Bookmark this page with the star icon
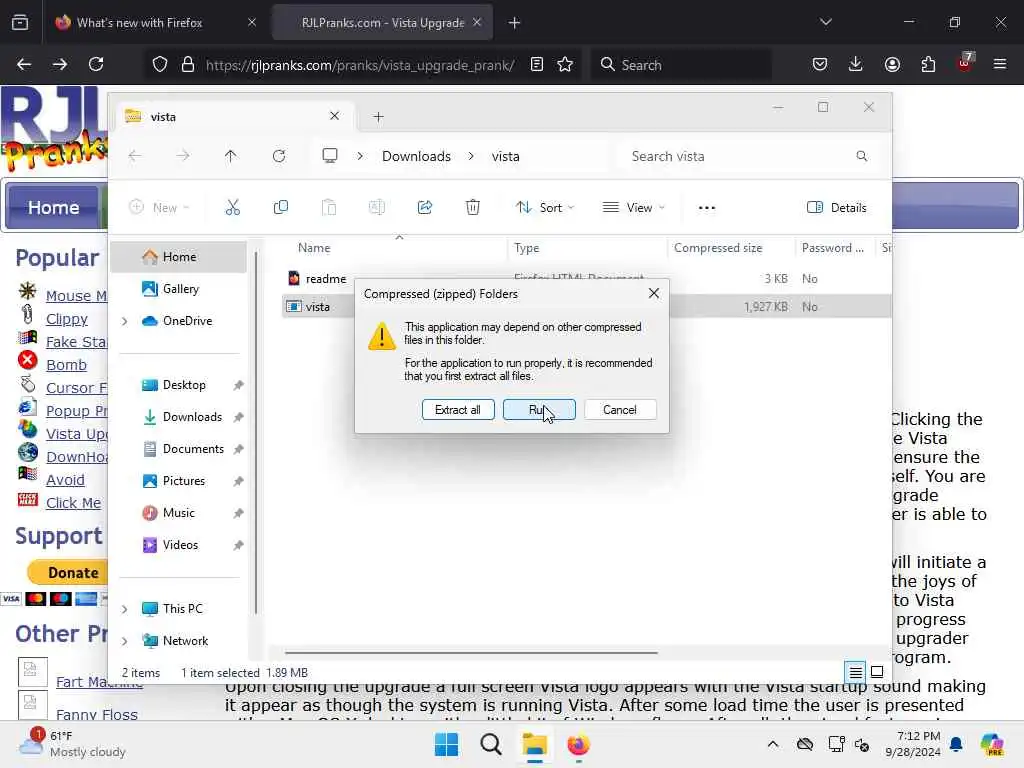Viewport: 1024px width, 768px height. click(565, 64)
